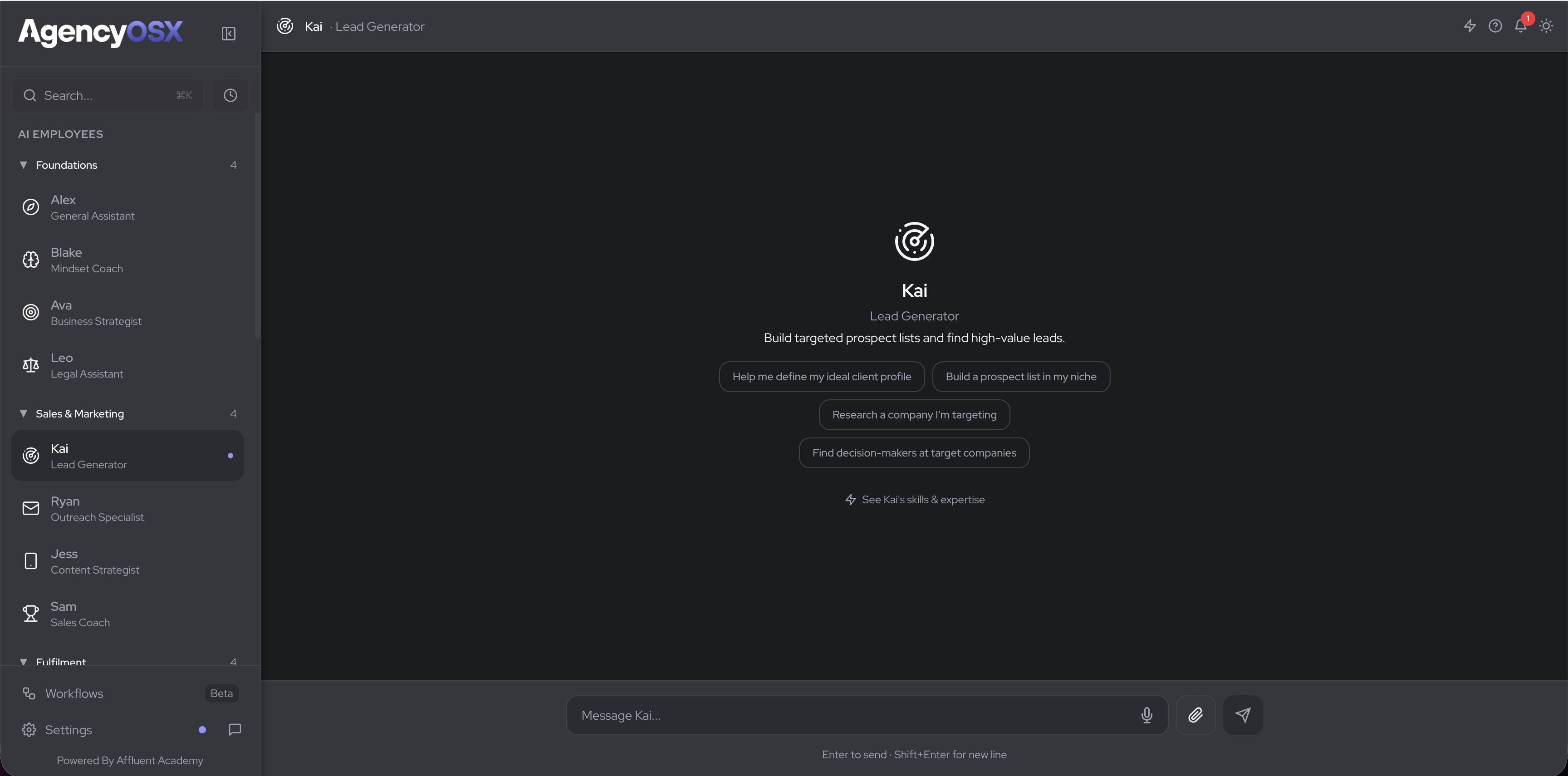Click 'Powered By Affluent Academy' text
Viewport: 1568px width, 776px height.
pyautogui.click(x=130, y=760)
